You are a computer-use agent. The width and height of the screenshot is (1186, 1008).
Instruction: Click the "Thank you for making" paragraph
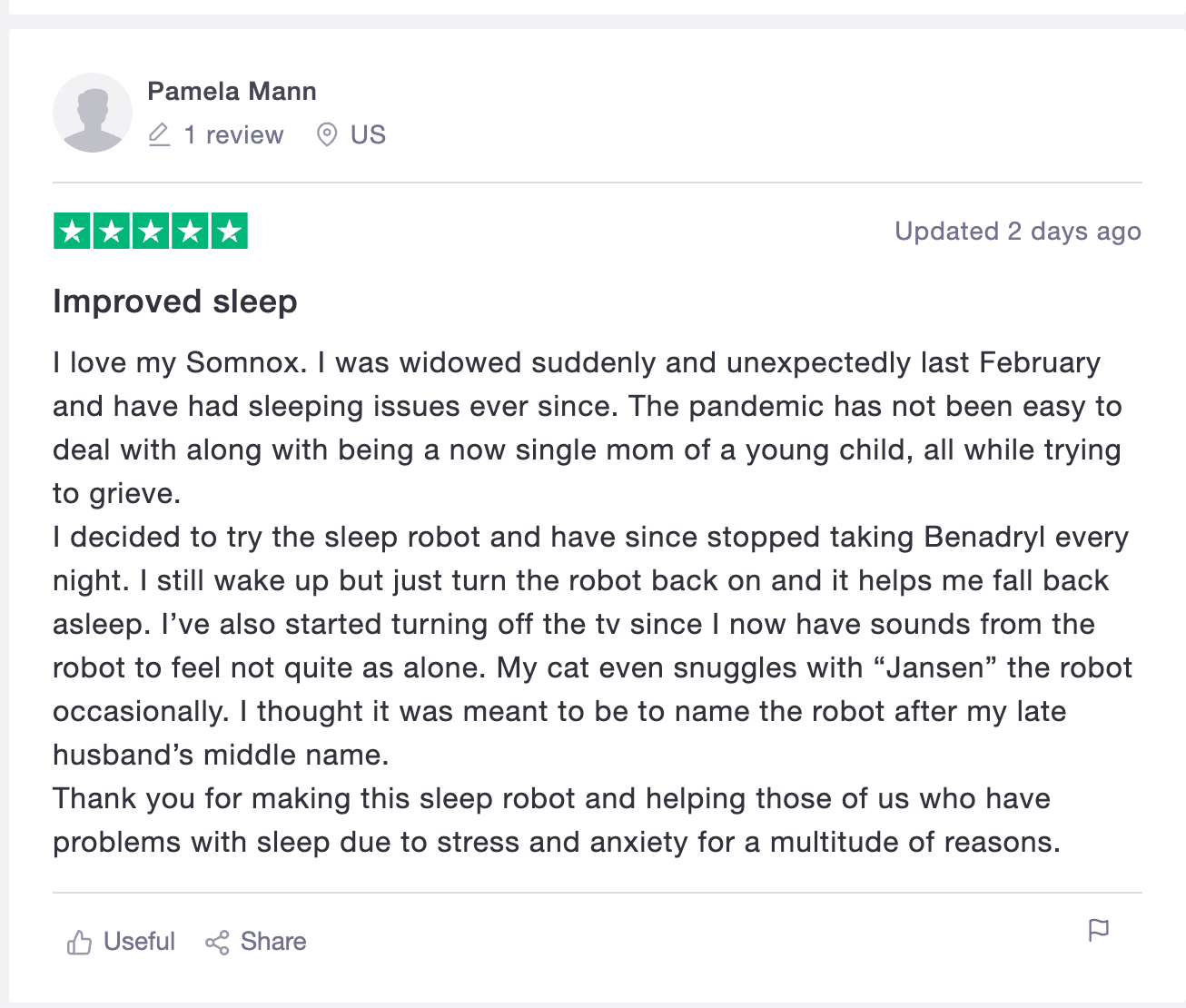tap(554, 820)
